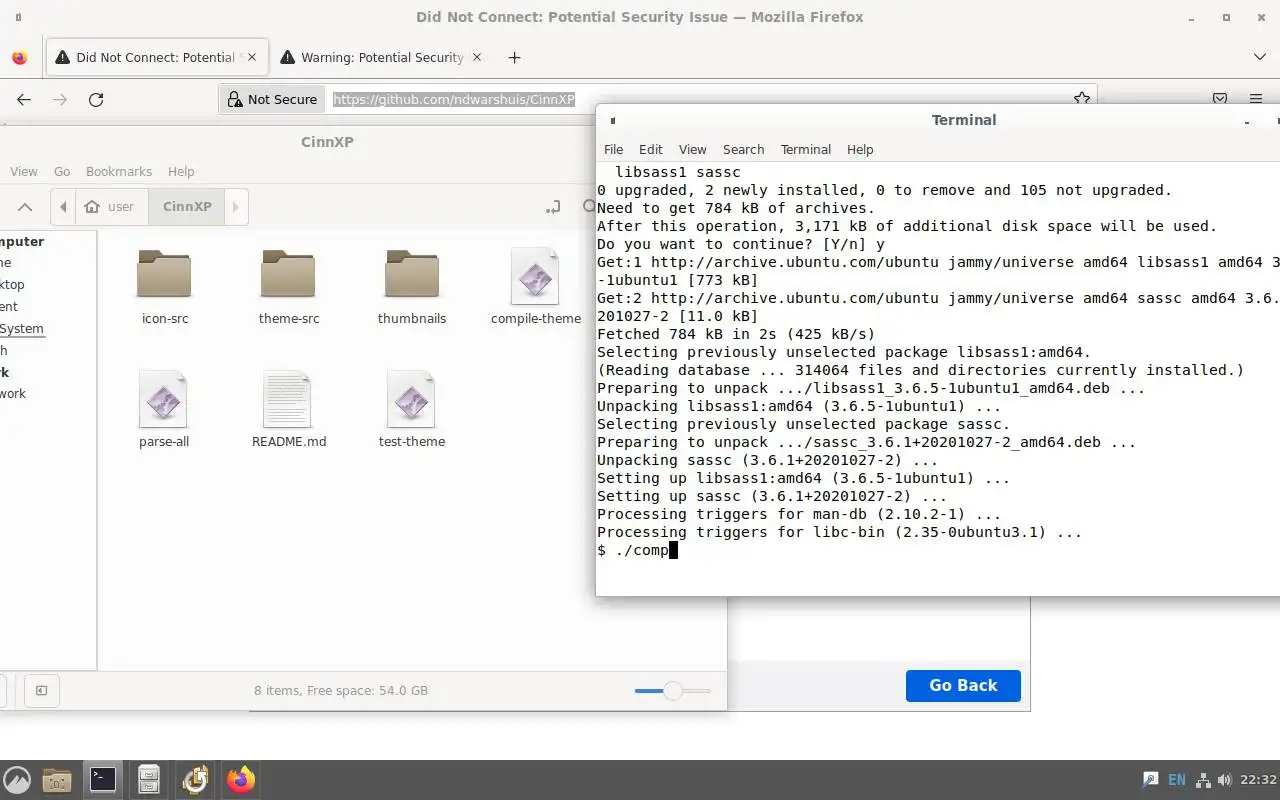Click the clock showing 22:32
This screenshot has width=1280, height=800.
click(1258, 780)
